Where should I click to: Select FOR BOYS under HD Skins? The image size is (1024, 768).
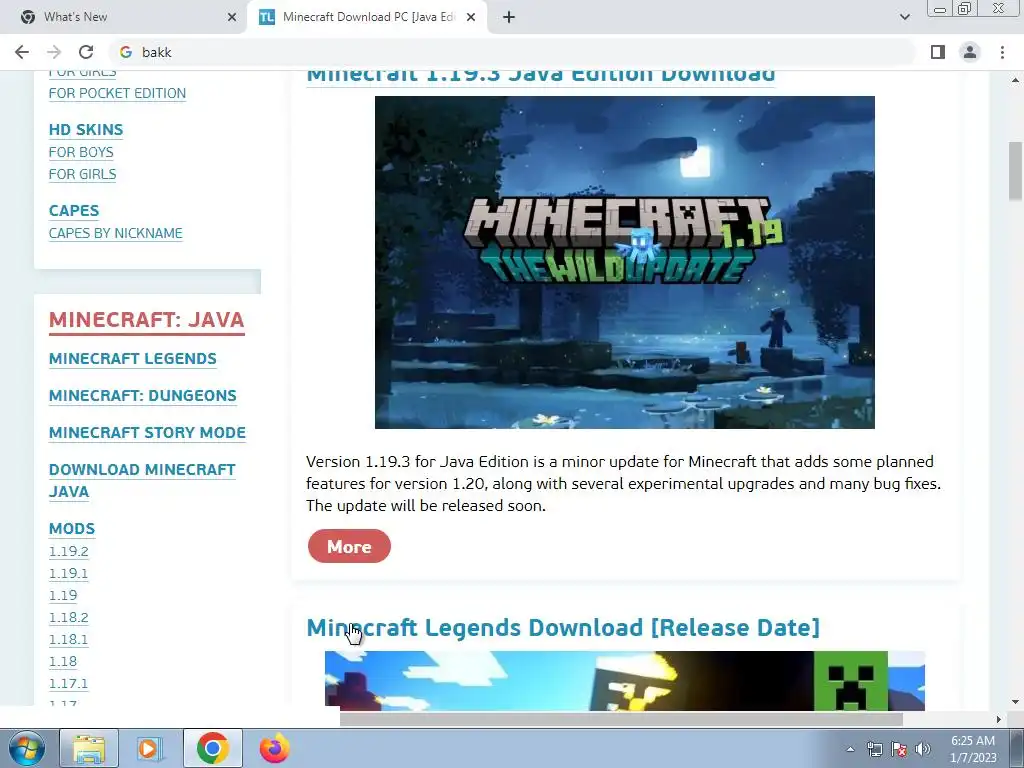[81, 152]
